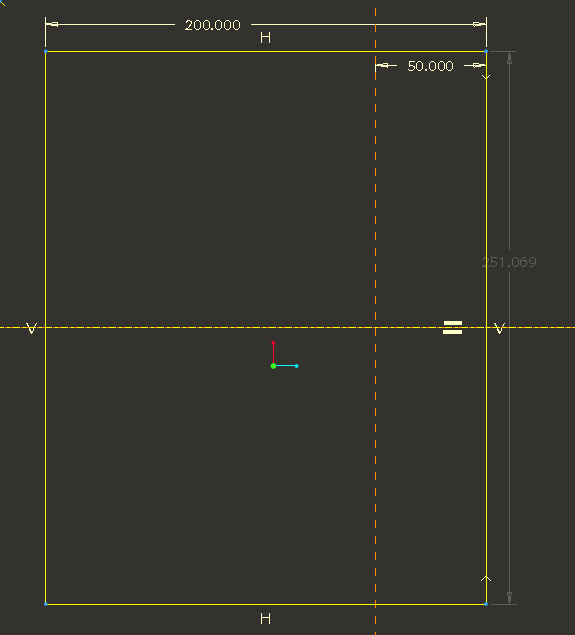The image size is (575, 635).
Task: Select the 50.000 offset dimension value
Action: tap(430, 66)
